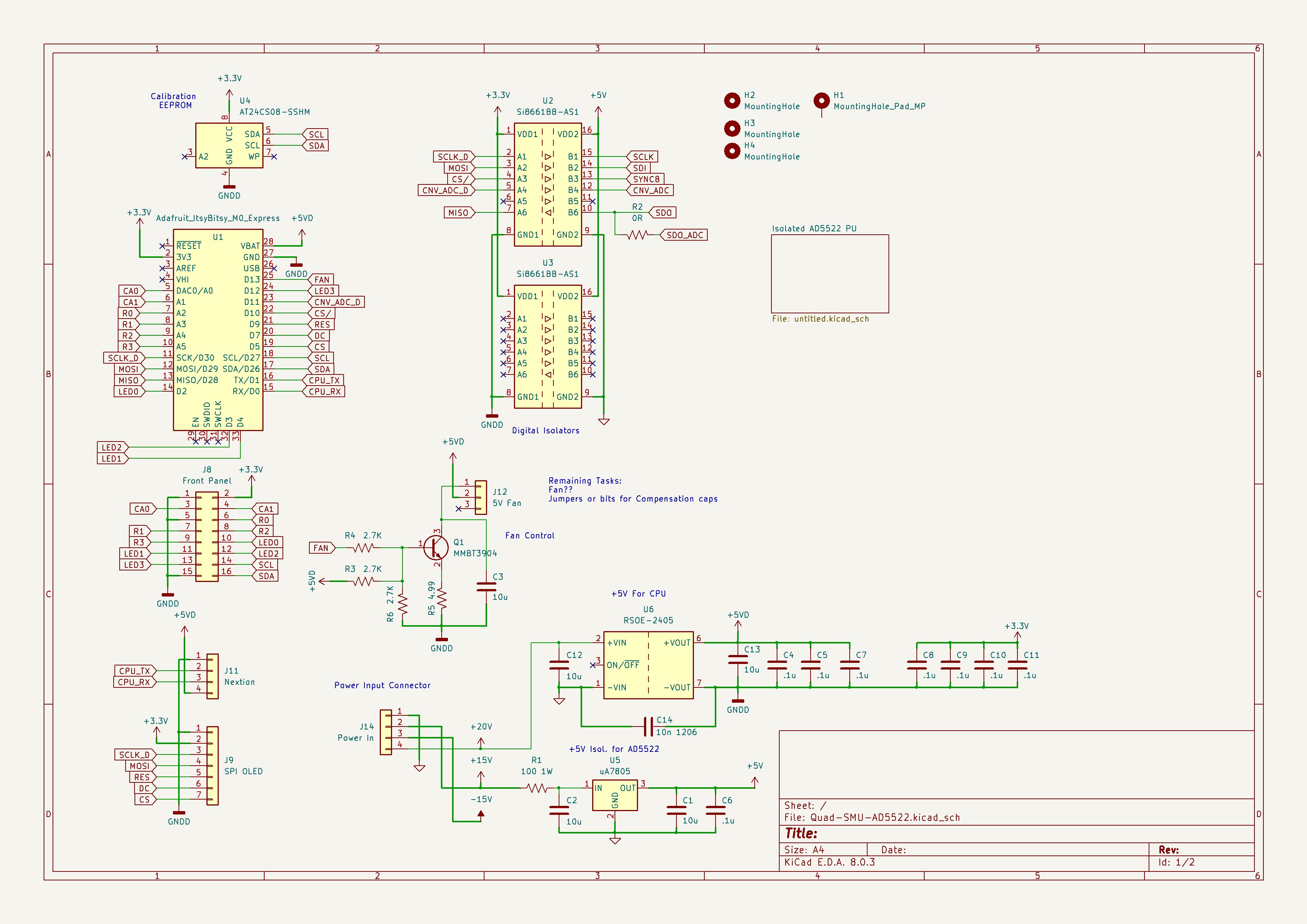
Task: Click the U3 Si8661BB-AS1 isolator symbol
Action: (547, 346)
